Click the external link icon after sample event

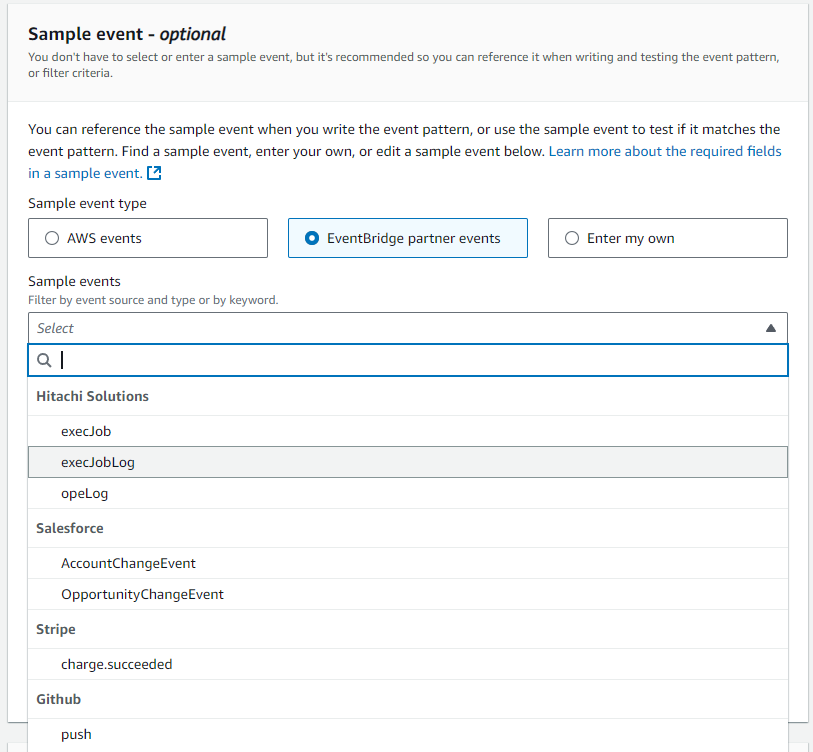(x=154, y=173)
